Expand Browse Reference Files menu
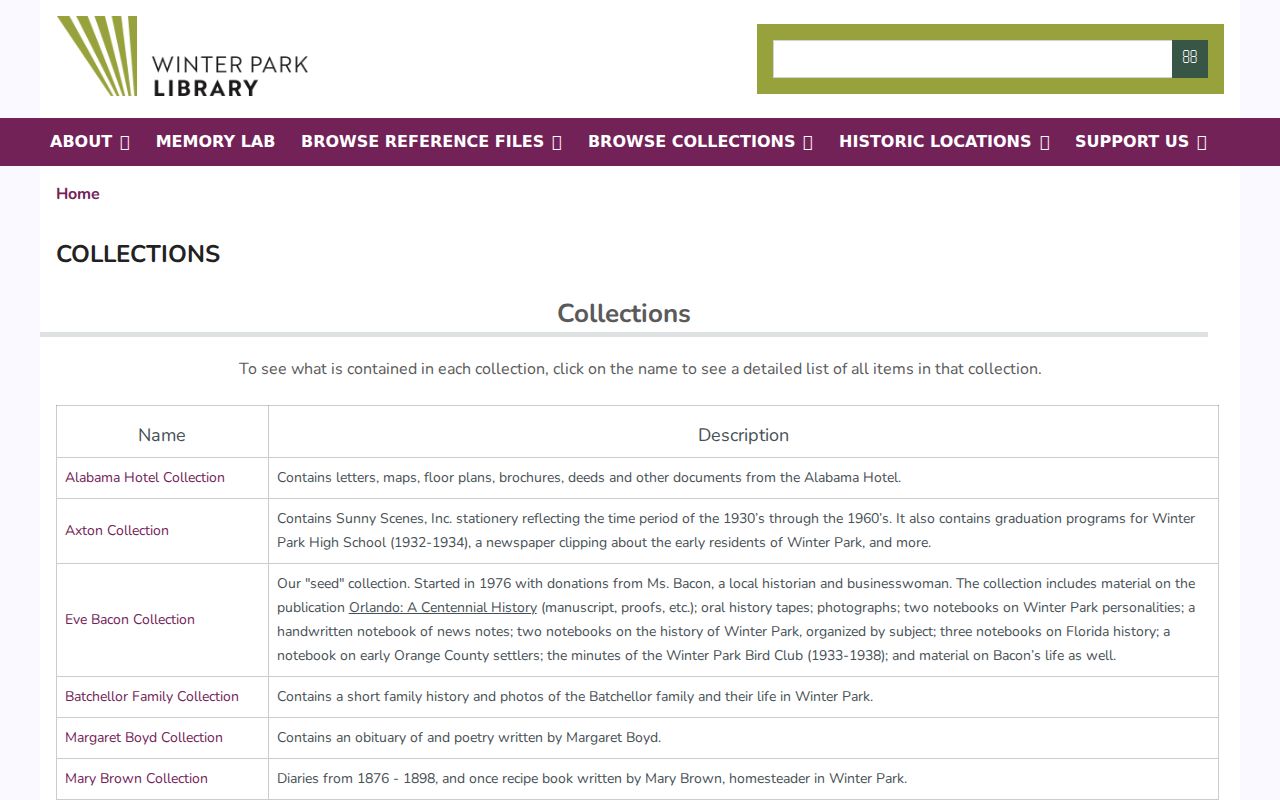Image resolution: width=1280 pixels, height=800 pixels. coord(431,141)
